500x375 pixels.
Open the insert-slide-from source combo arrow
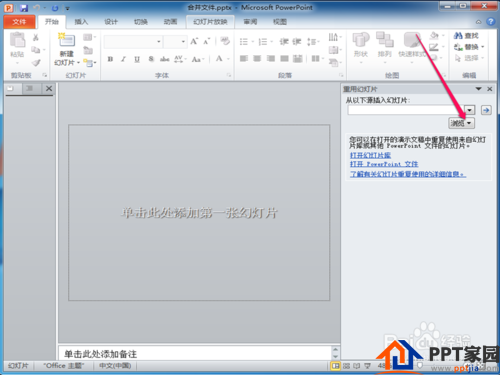click(469, 110)
